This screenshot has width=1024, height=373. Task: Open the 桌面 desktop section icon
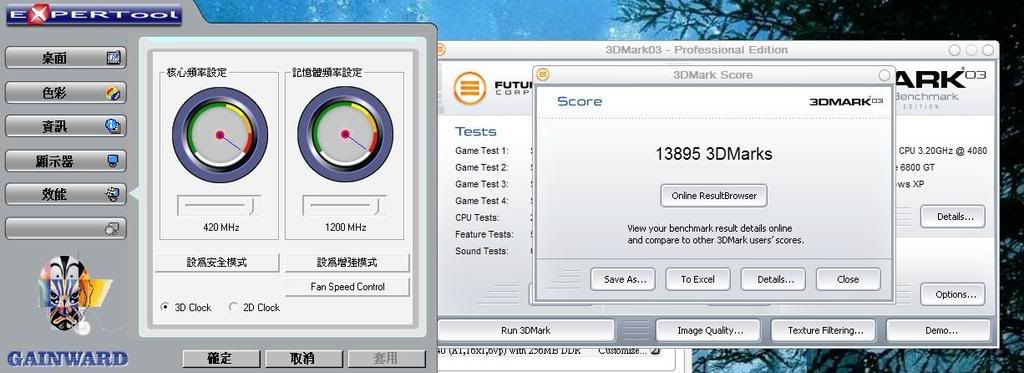point(114,58)
